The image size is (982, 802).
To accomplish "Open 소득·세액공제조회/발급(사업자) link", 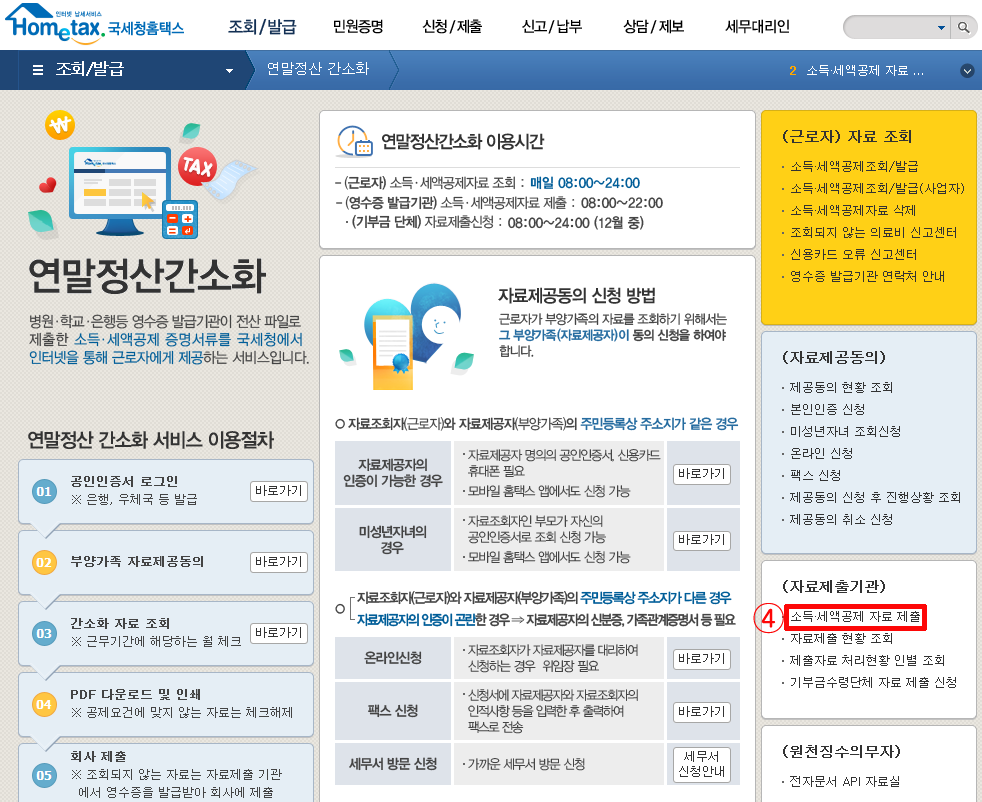I will [877, 188].
